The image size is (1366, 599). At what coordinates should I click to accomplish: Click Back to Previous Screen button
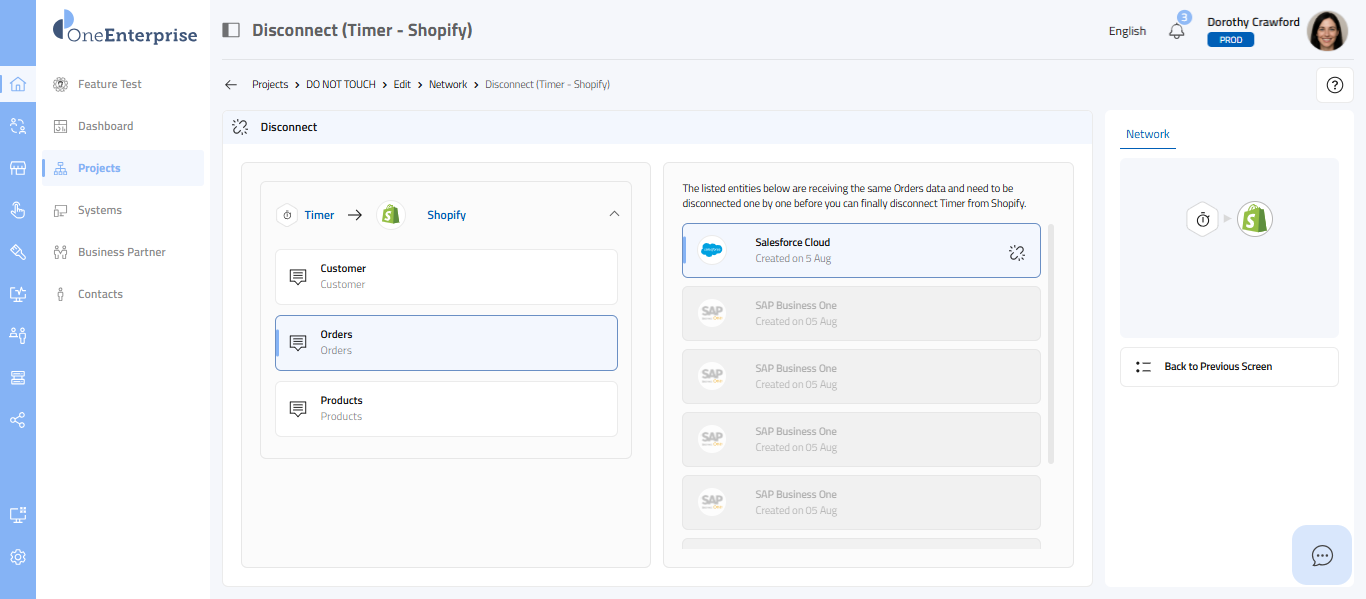point(1229,367)
